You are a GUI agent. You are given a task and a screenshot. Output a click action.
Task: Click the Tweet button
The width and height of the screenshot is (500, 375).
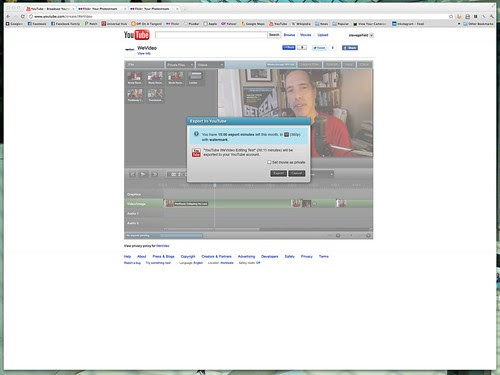click(319, 48)
